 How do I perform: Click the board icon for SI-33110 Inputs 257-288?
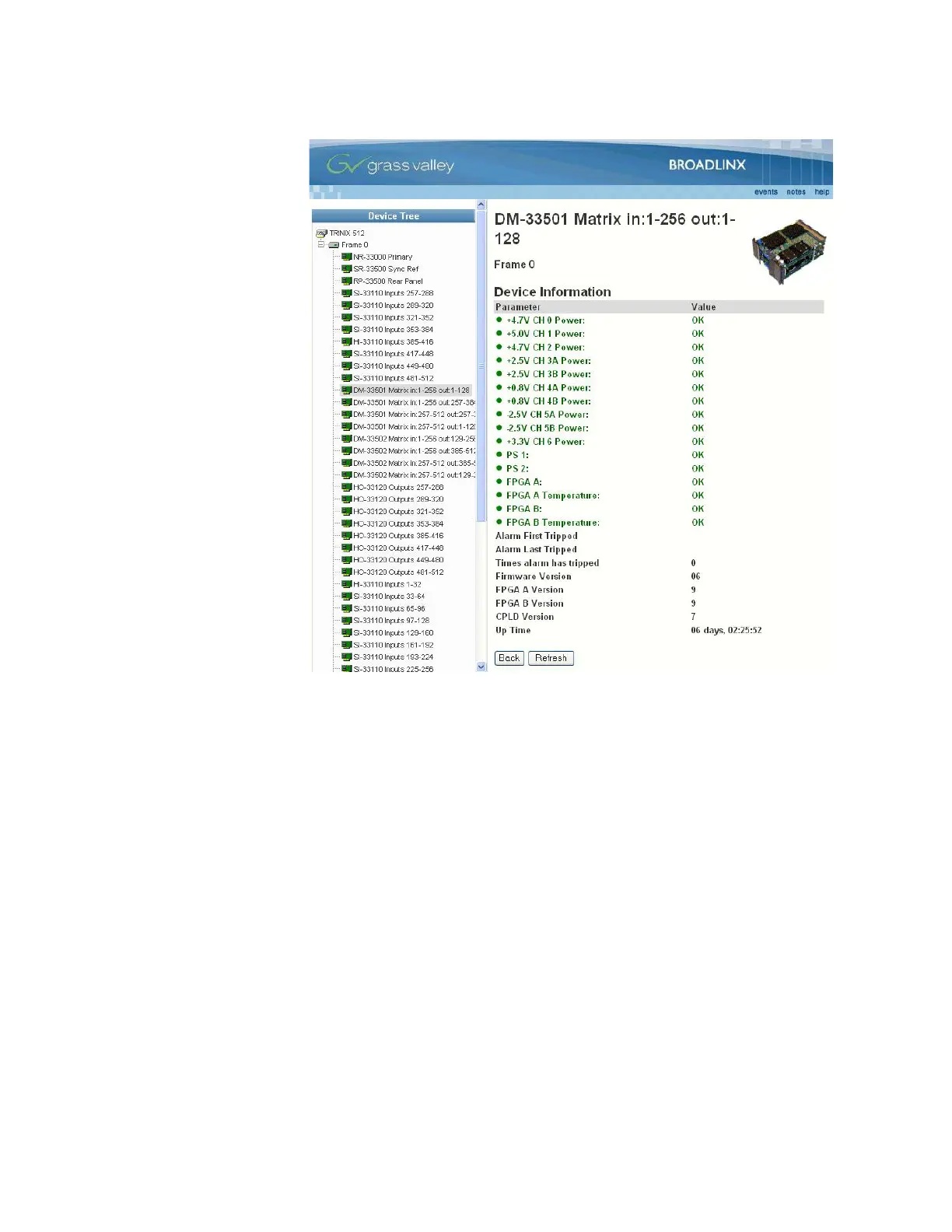[347, 293]
